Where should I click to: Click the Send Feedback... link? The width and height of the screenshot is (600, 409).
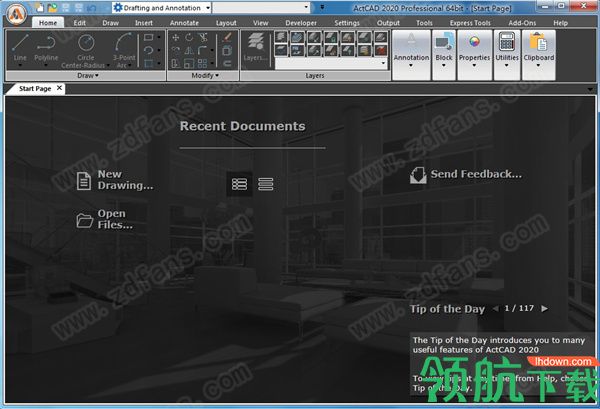(x=476, y=174)
